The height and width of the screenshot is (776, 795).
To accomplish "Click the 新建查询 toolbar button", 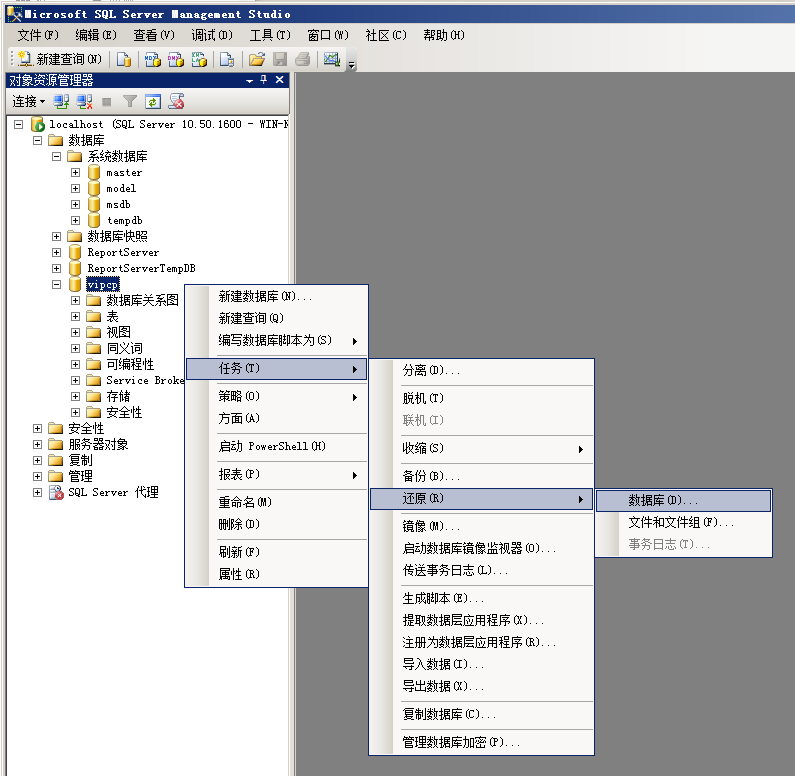I will pyautogui.click(x=60, y=59).
